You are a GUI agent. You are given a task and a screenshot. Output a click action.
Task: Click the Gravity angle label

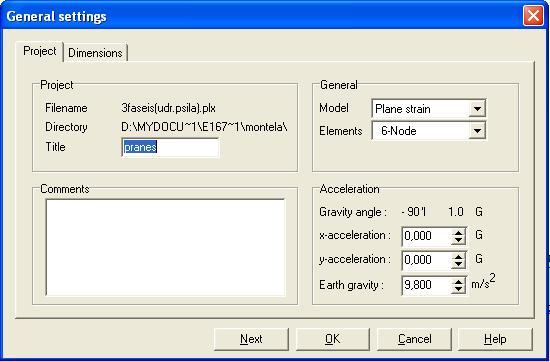[353, 212]
